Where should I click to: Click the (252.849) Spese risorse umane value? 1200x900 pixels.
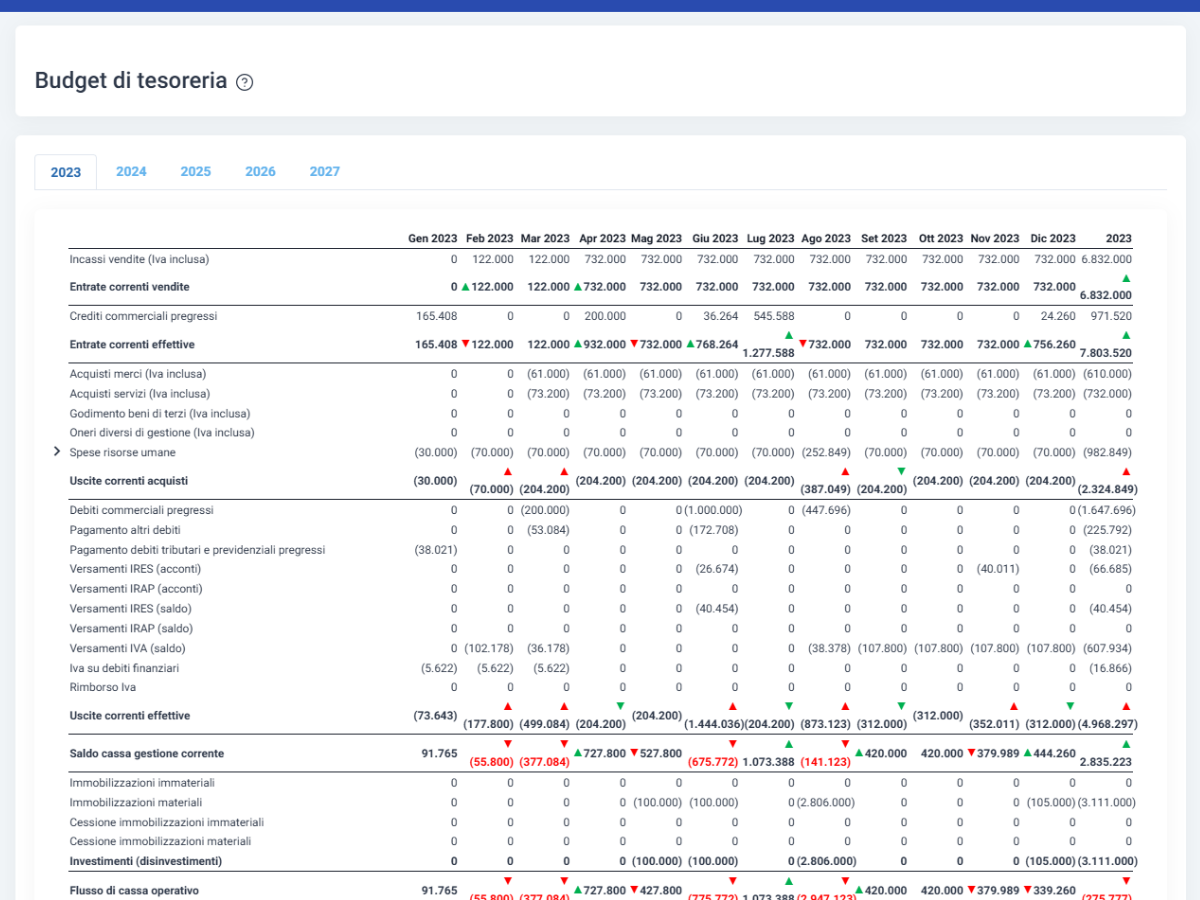pos(825,452)
